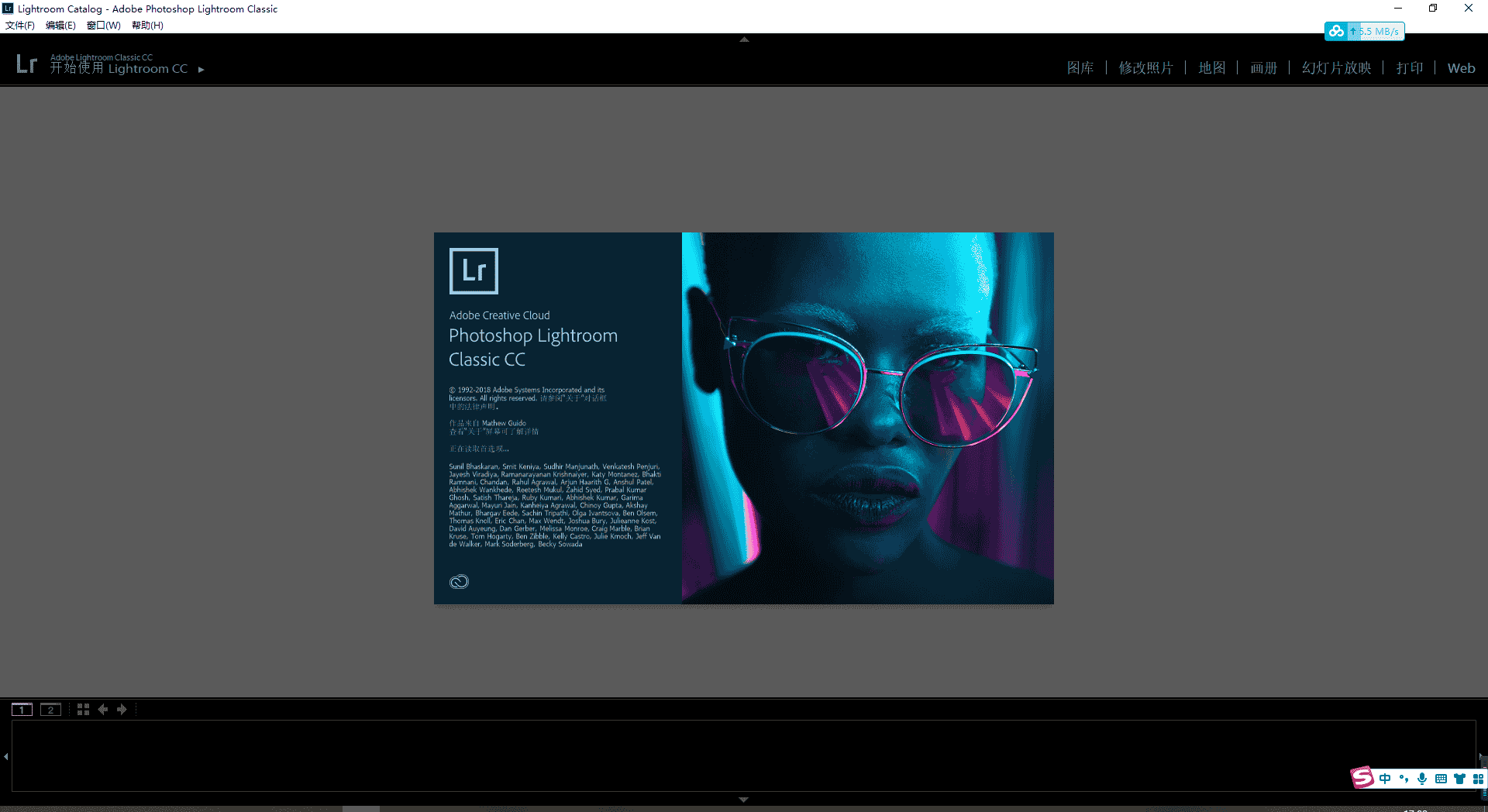Click the Creative Cloud sync icon near the title bar
1488x812 pixels.
pyautogui.click(x=1336, y=31)
